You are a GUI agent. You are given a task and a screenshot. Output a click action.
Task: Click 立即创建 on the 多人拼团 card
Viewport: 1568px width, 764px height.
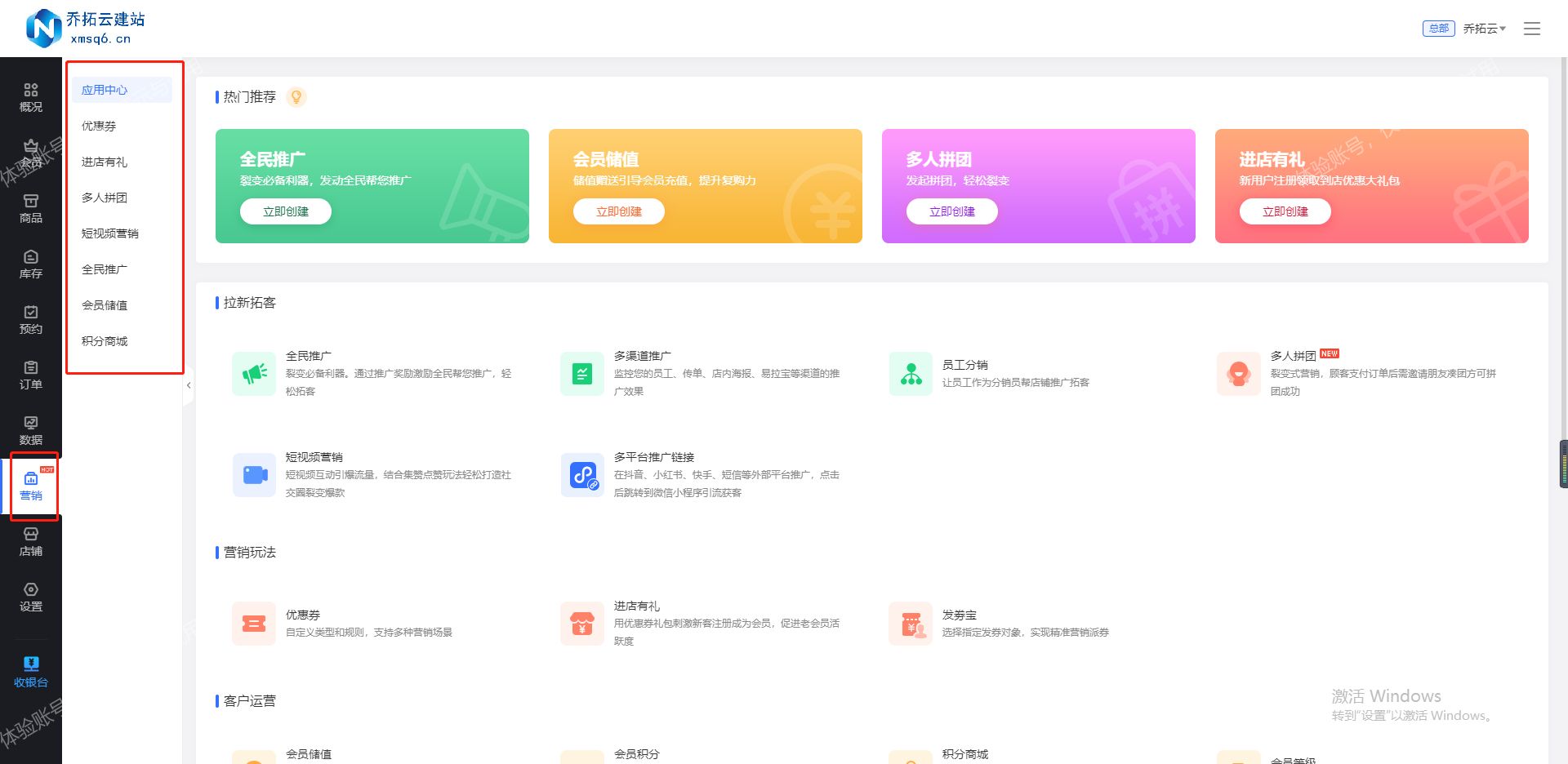[x=952, y=211]
